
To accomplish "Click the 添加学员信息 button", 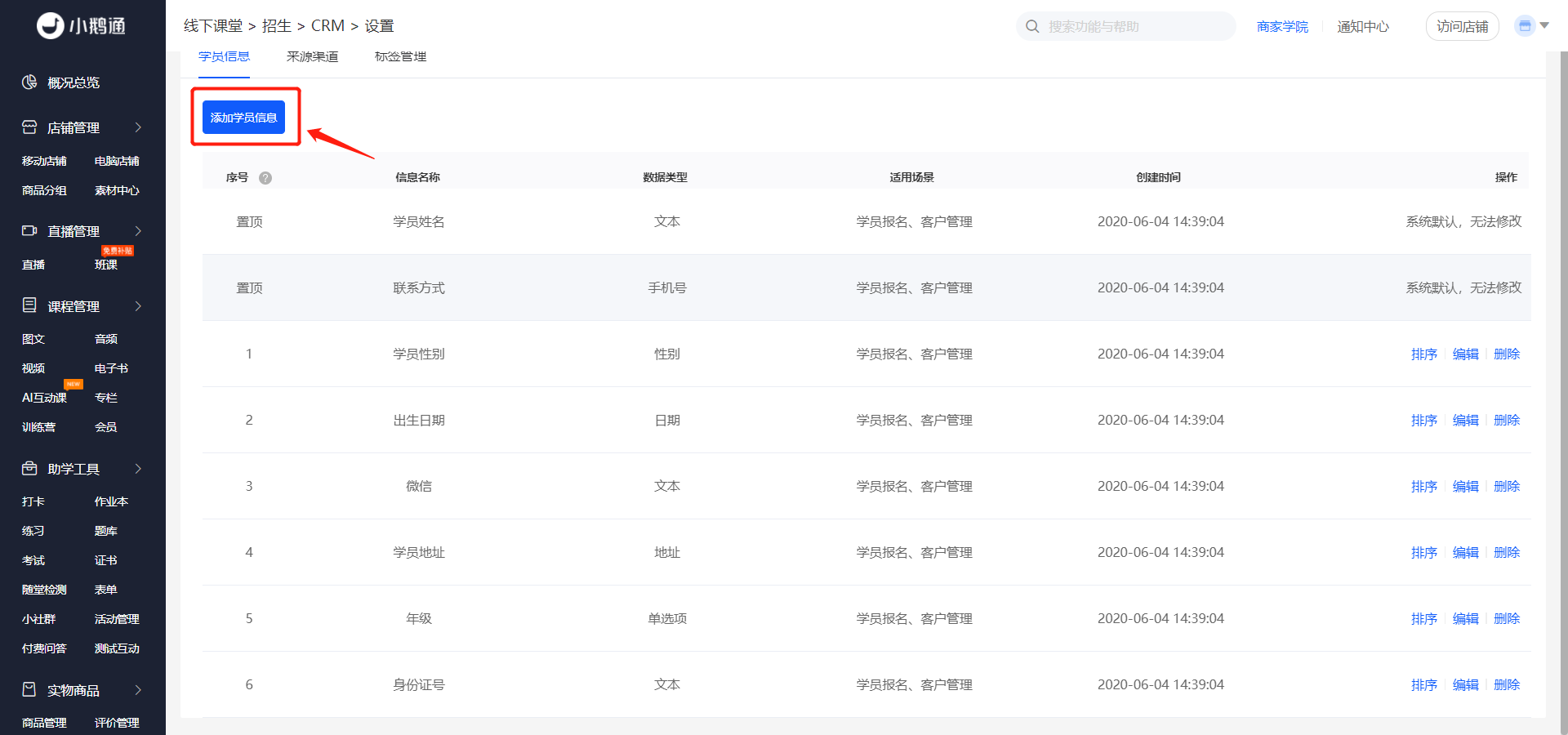I will click(x=243, y=117).
